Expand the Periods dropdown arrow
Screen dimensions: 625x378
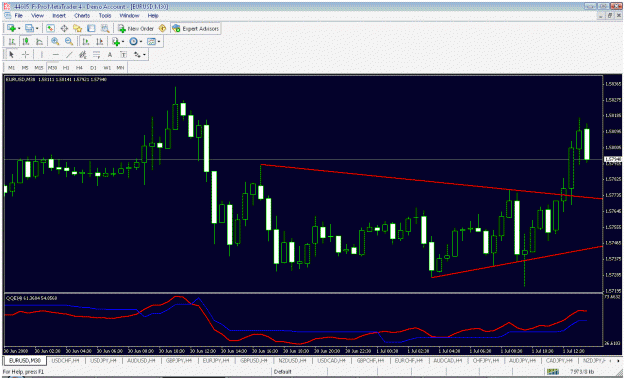pos(141,41)
